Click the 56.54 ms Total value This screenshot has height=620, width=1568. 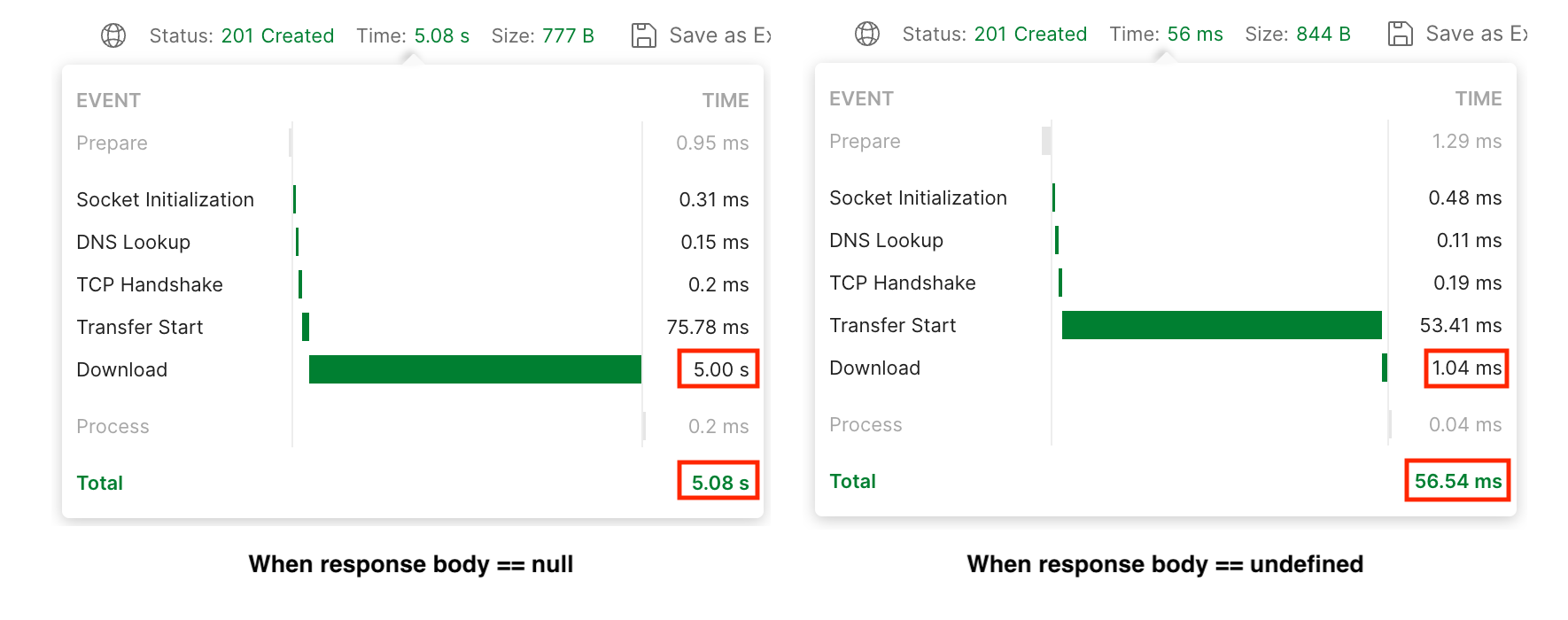tap(1457, 481)
